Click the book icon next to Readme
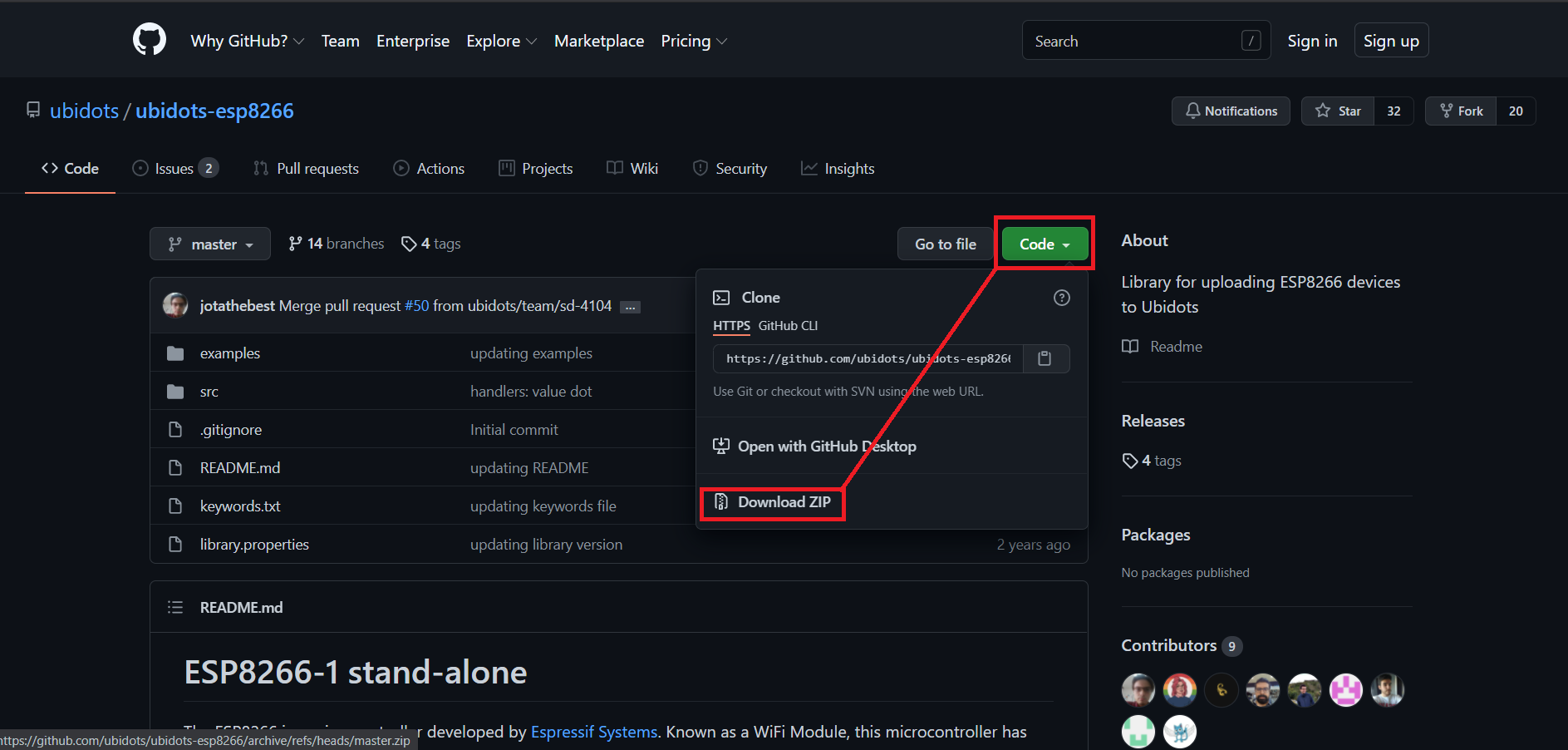This screenshot has width=1568, height=750. click(1130, 347)
